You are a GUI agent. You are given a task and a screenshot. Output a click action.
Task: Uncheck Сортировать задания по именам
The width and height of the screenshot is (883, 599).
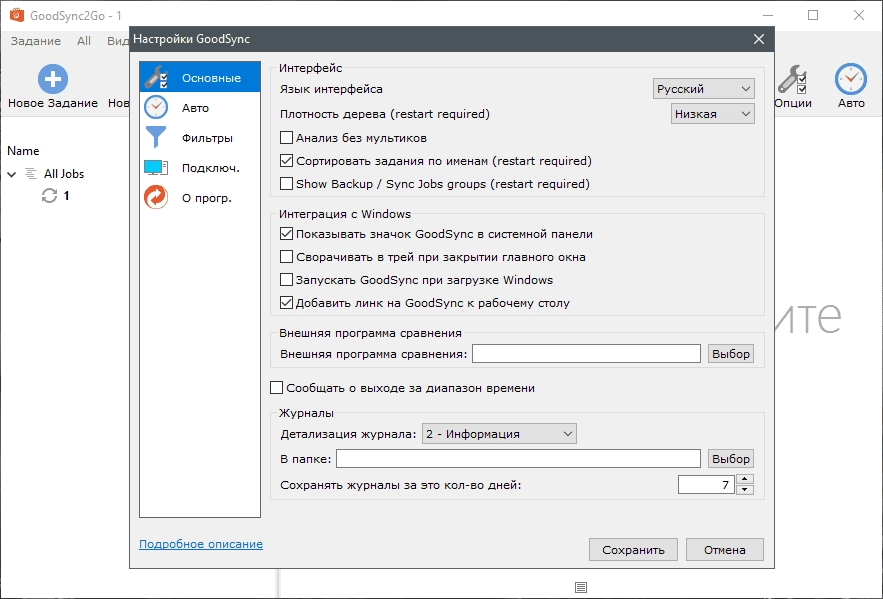pos(287,160)
